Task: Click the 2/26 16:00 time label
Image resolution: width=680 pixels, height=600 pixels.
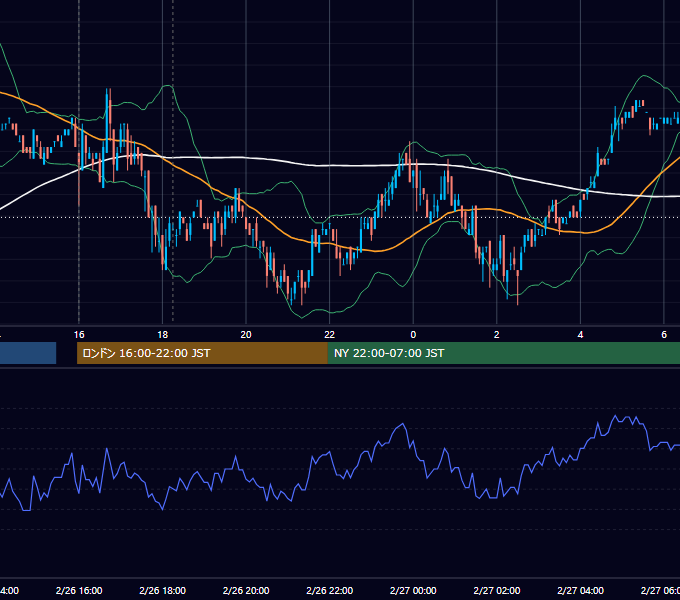Action: pyautogui.click(x=79, y=590)
